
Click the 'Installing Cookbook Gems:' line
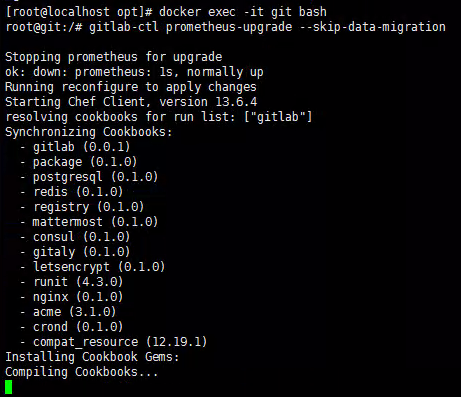[92, 357]
